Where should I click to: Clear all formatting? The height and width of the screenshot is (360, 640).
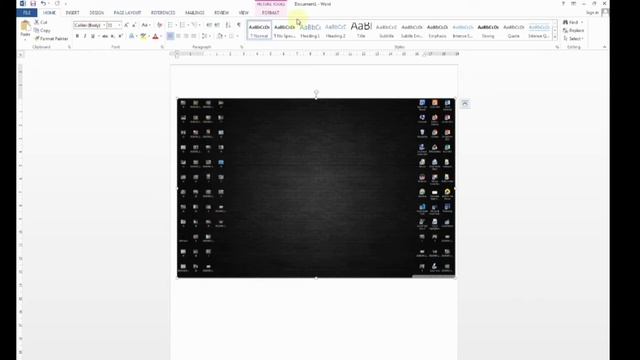(x=159, y=25)
